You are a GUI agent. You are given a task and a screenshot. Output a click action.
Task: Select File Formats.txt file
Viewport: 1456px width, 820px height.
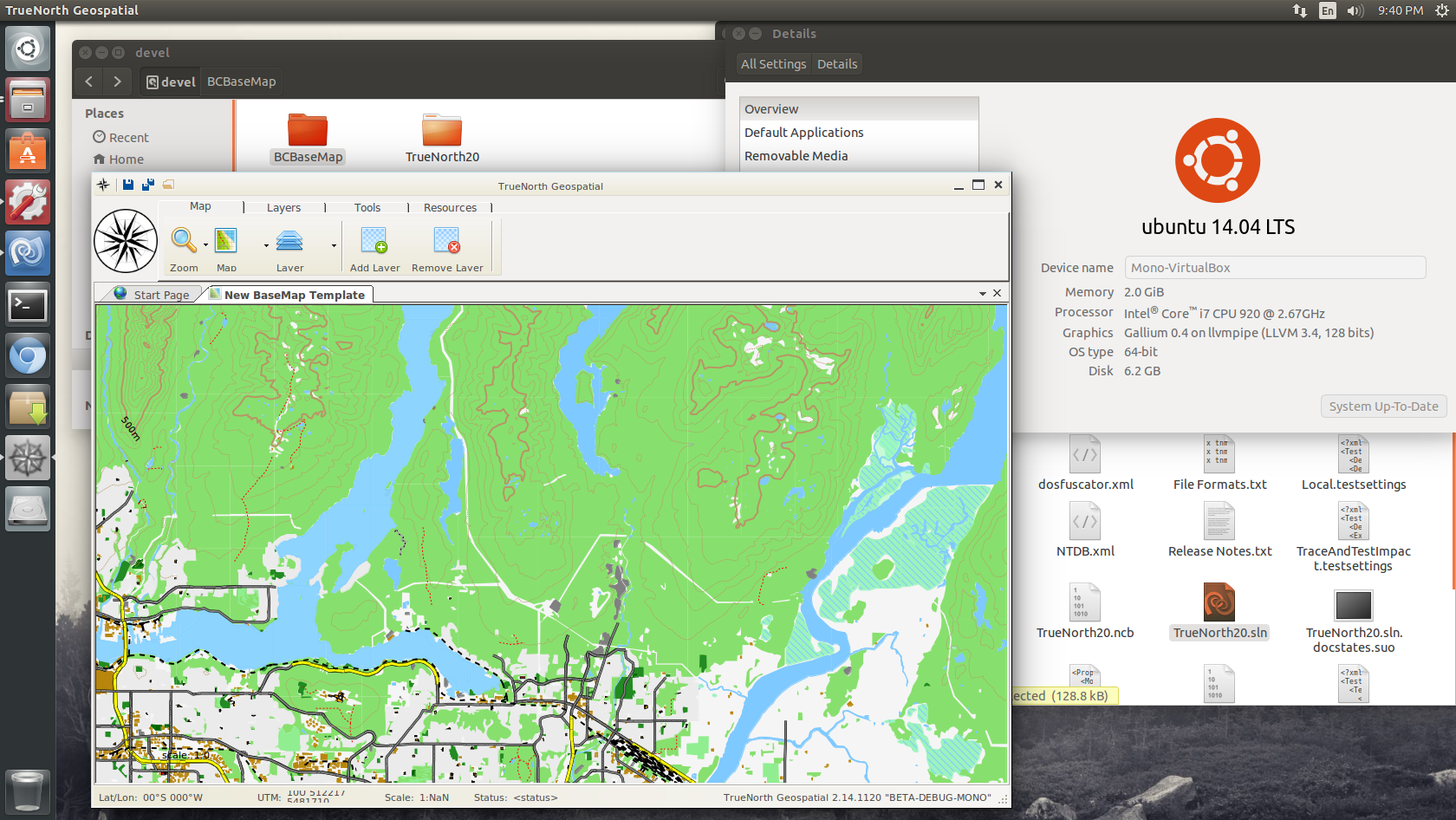[x=1219, y=464]
